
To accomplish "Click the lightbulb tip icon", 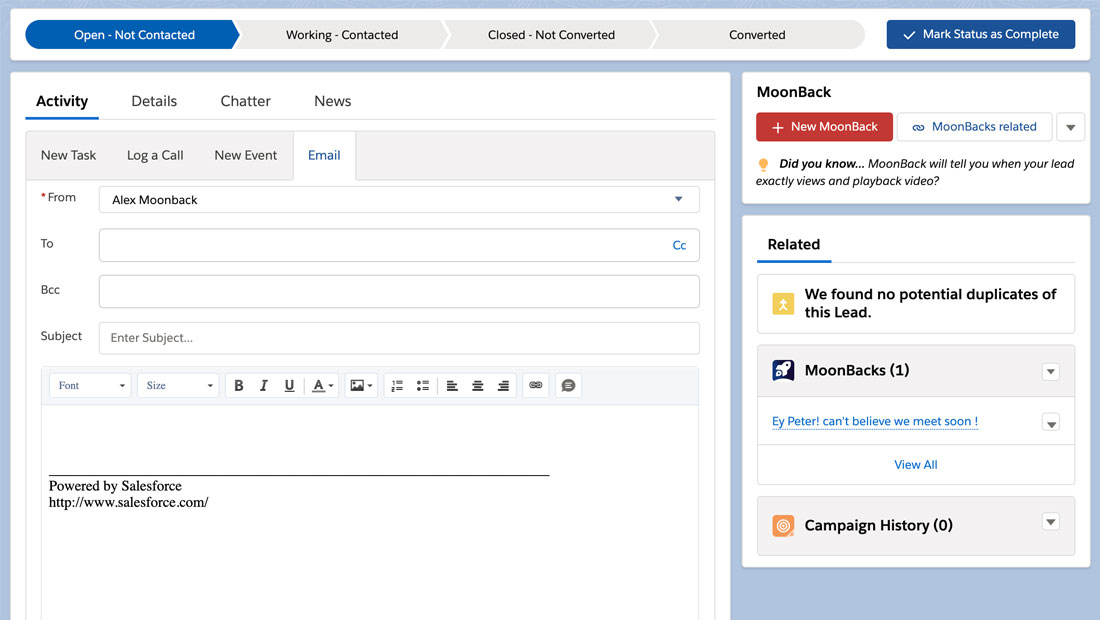I will click(x=763, y=165).
